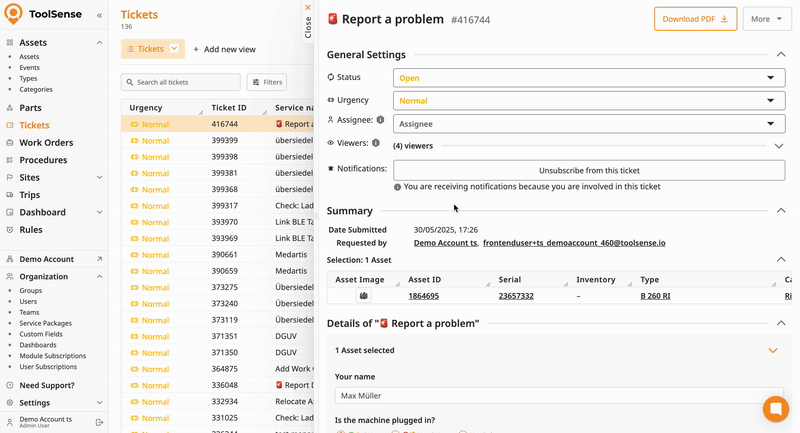The width and height of the screenshot is (800, 433).
Task: Open the B 260 RI type link
Action: 655,296
